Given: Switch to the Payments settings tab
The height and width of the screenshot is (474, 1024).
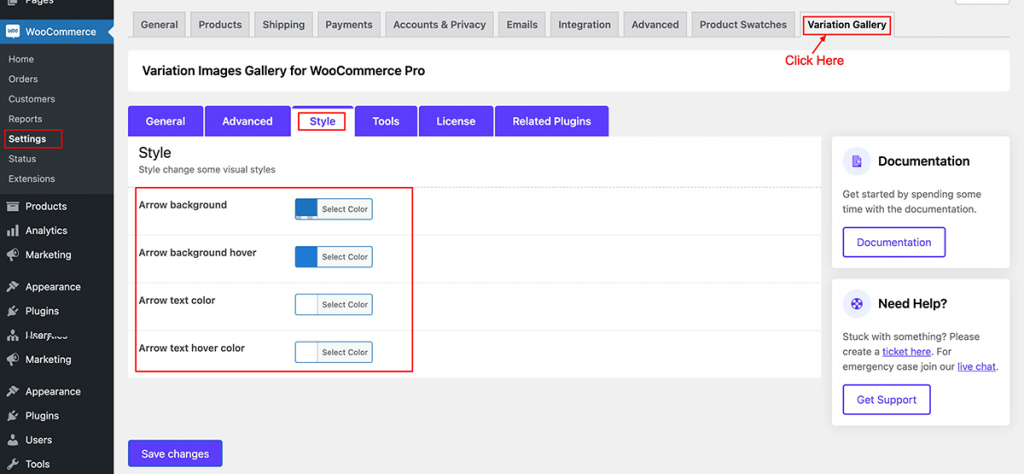Looking at the screenshot, I should click(349, 25).
